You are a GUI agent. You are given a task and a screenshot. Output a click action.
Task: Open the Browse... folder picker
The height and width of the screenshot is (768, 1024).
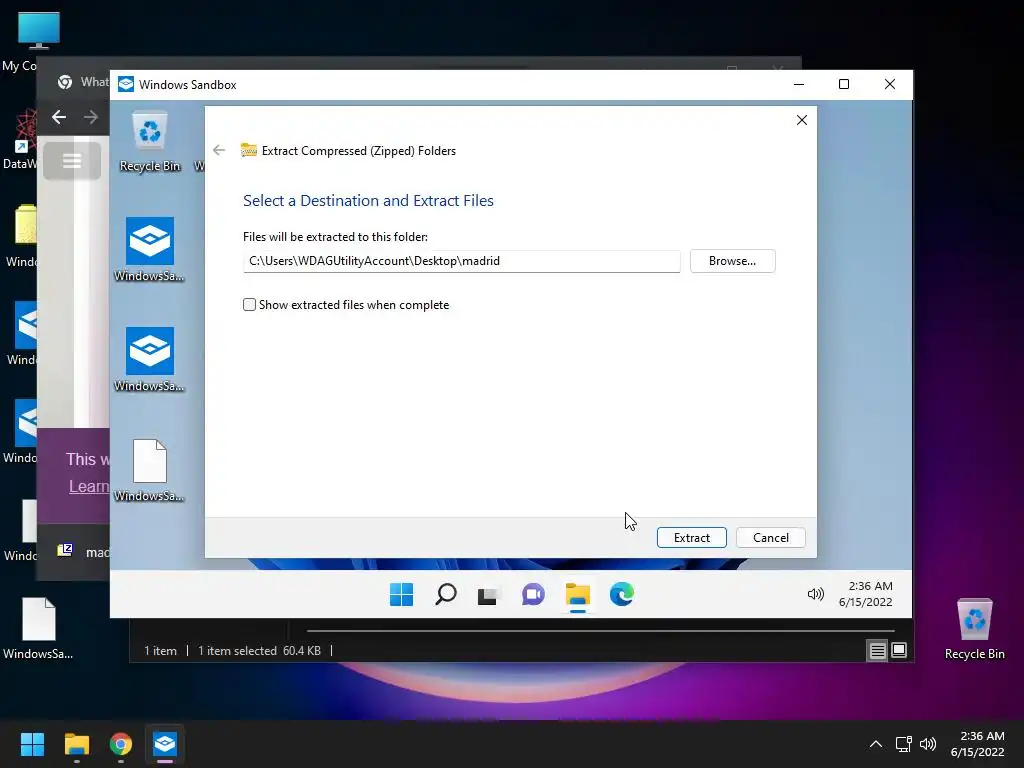(x=732, y=261)
